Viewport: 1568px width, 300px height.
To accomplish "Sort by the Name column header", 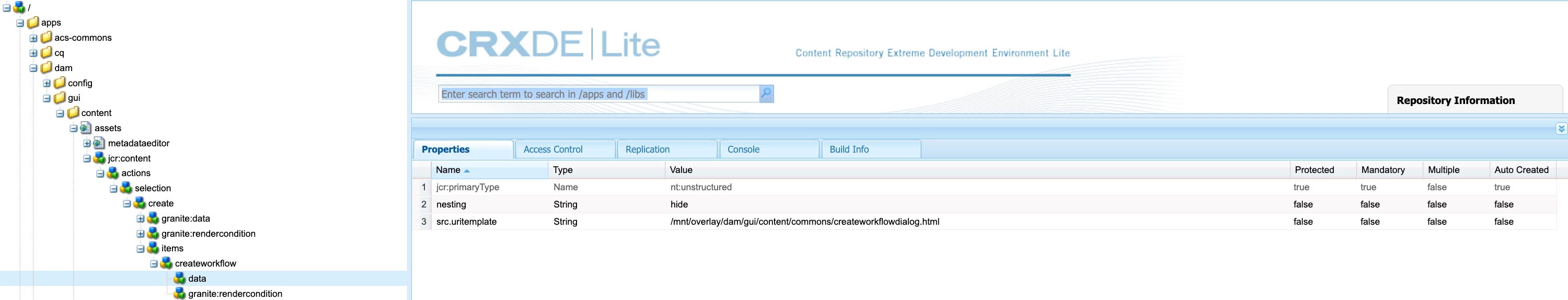I will (489, 170).
